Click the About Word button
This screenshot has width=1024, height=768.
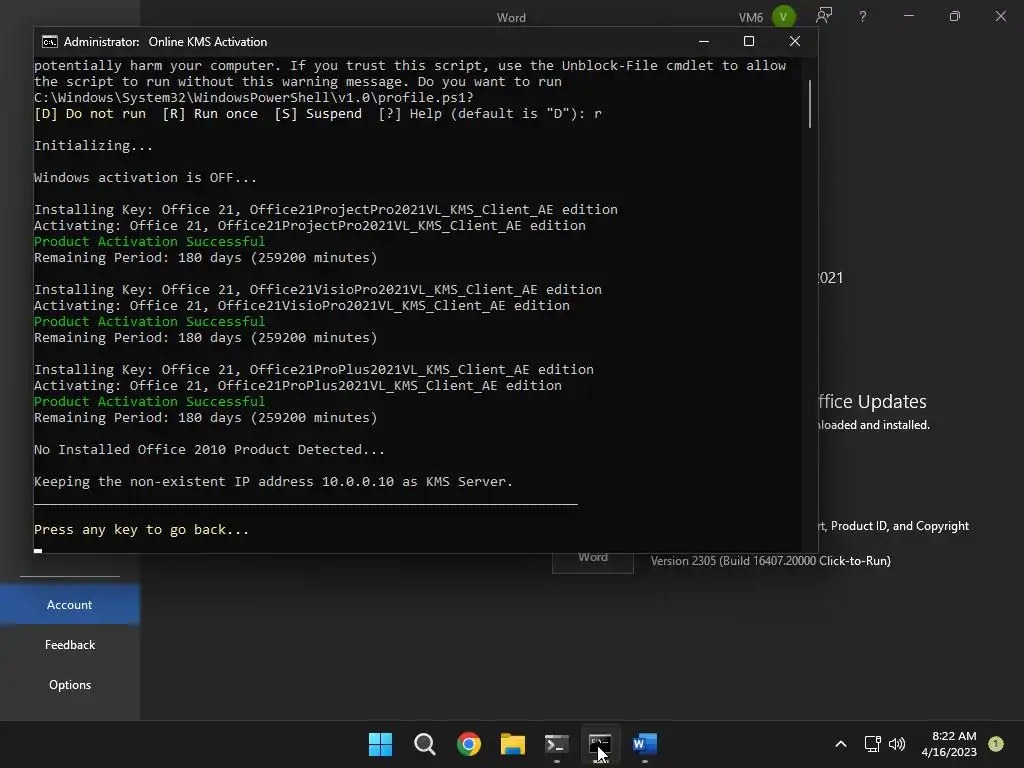pos(593,563)
